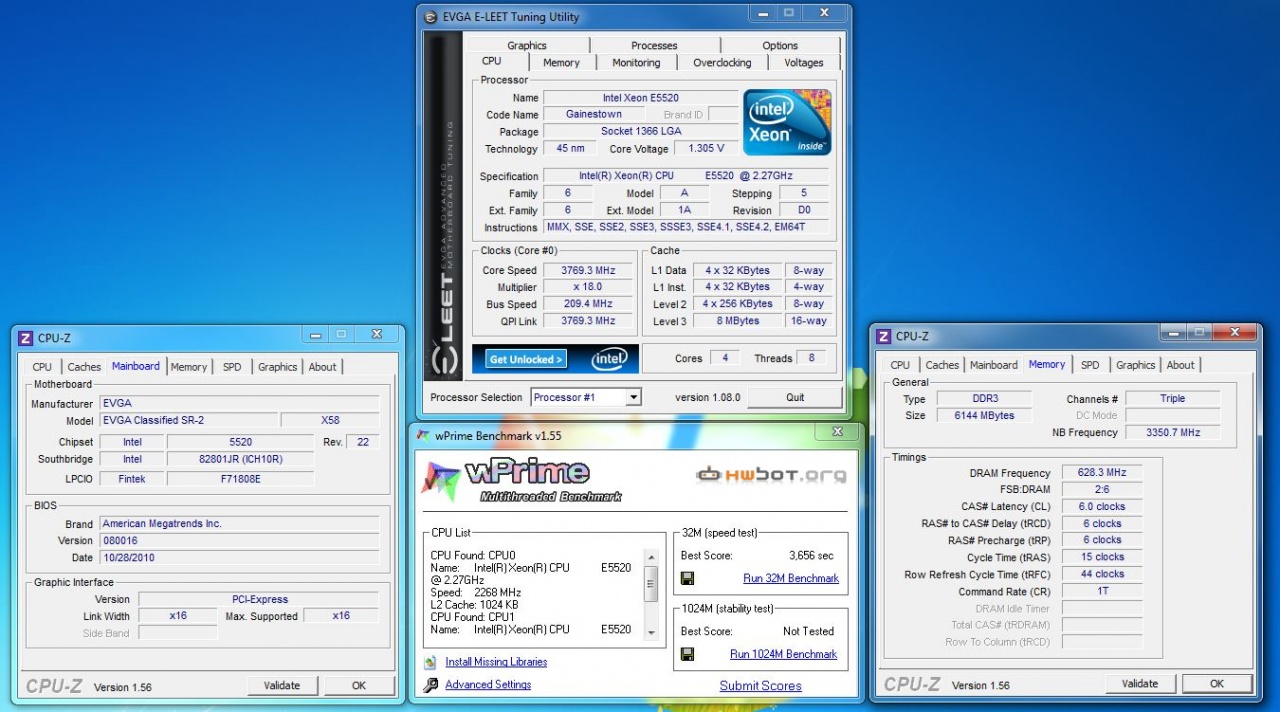
Task: Click the Multiplier value x 18.0
Action: click(x=588, y=287)
